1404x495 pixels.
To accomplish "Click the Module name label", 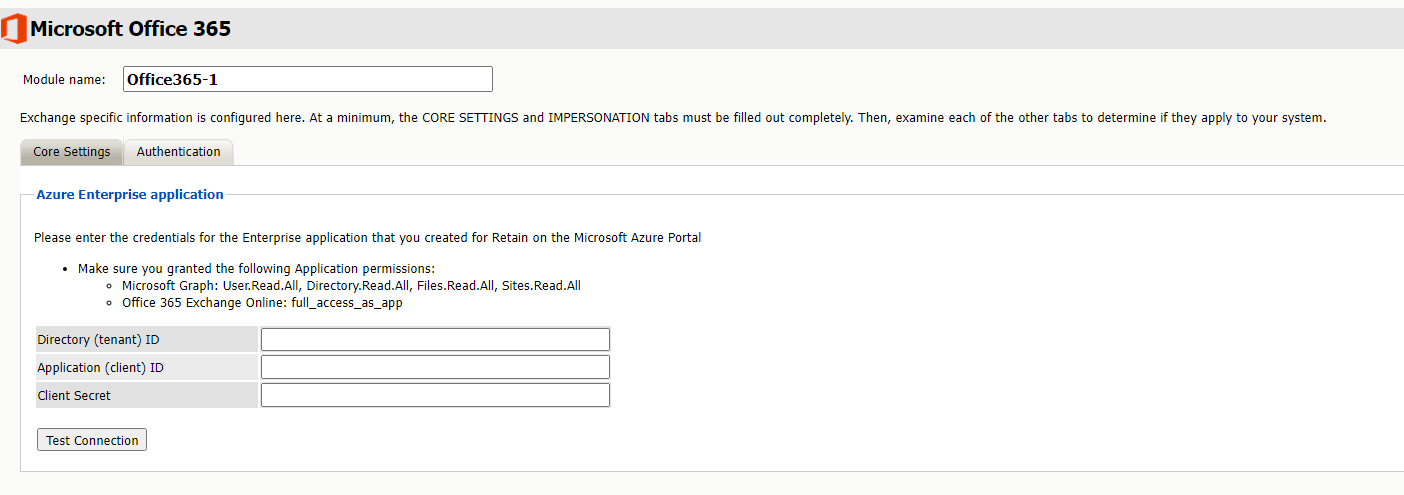I will [64, 80].
